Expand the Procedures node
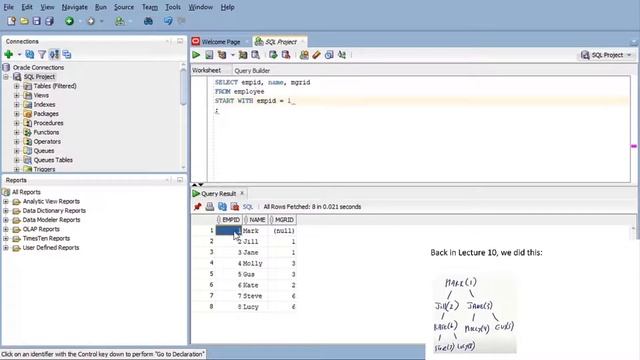 pyautogui.click(x=16, y=123)
